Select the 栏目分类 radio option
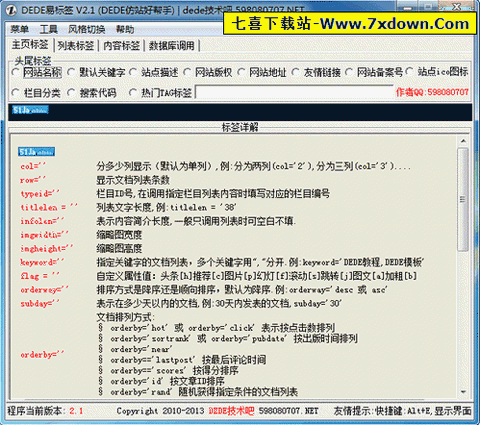The width and height of the screenshot is (480, 425). pyautogui.click(x=15, y=93)
